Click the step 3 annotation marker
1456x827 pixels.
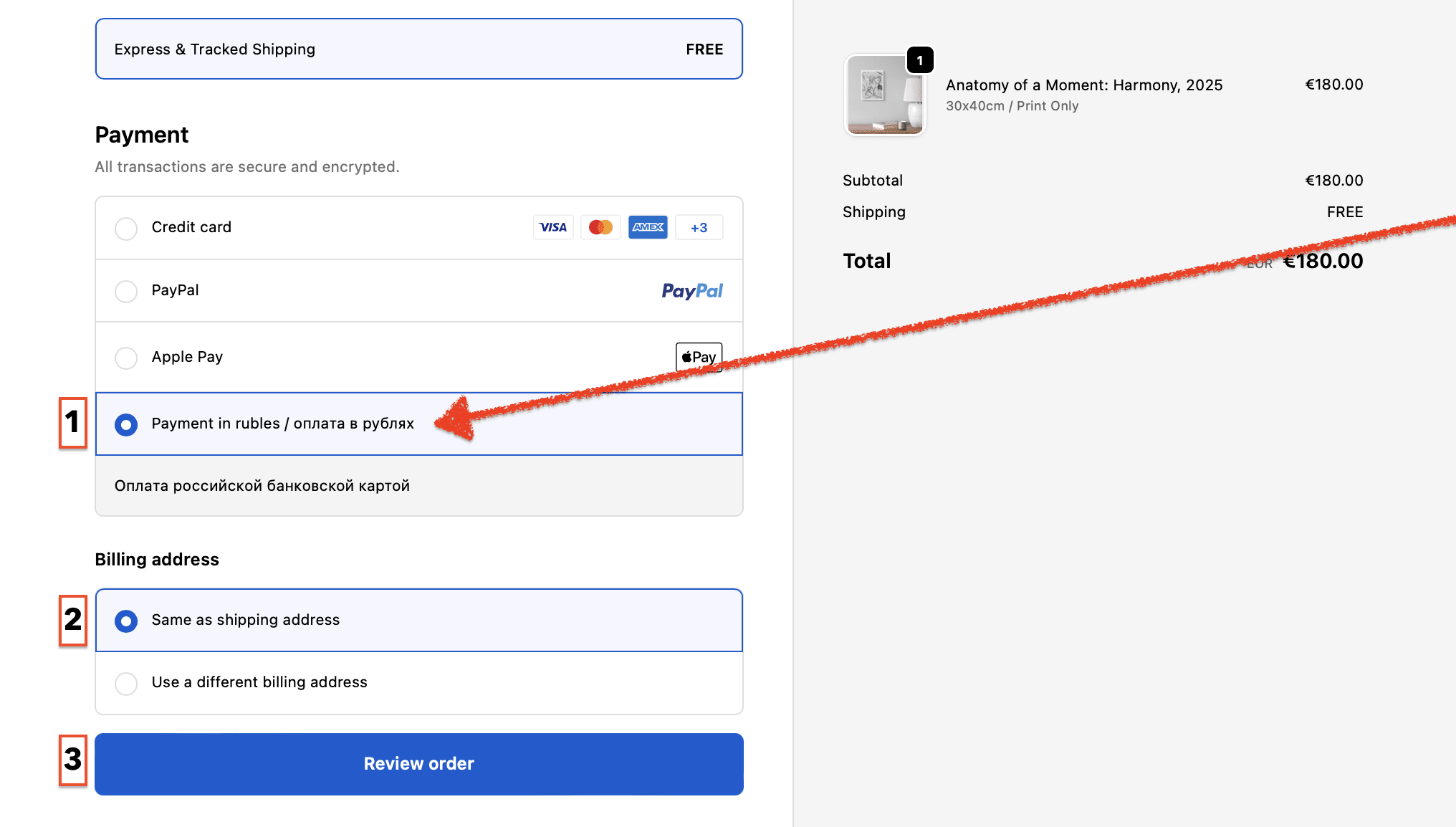(73, 760)
